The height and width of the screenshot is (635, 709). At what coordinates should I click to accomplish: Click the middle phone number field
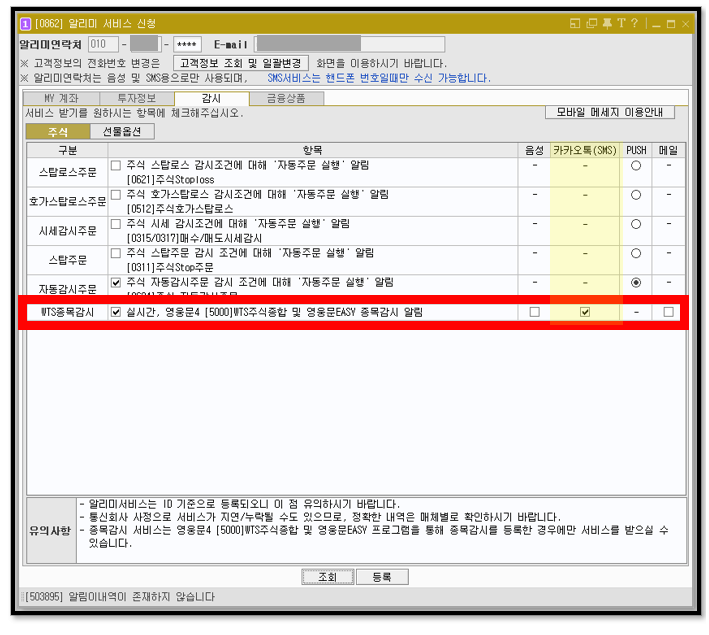click(x=145, y=44)
